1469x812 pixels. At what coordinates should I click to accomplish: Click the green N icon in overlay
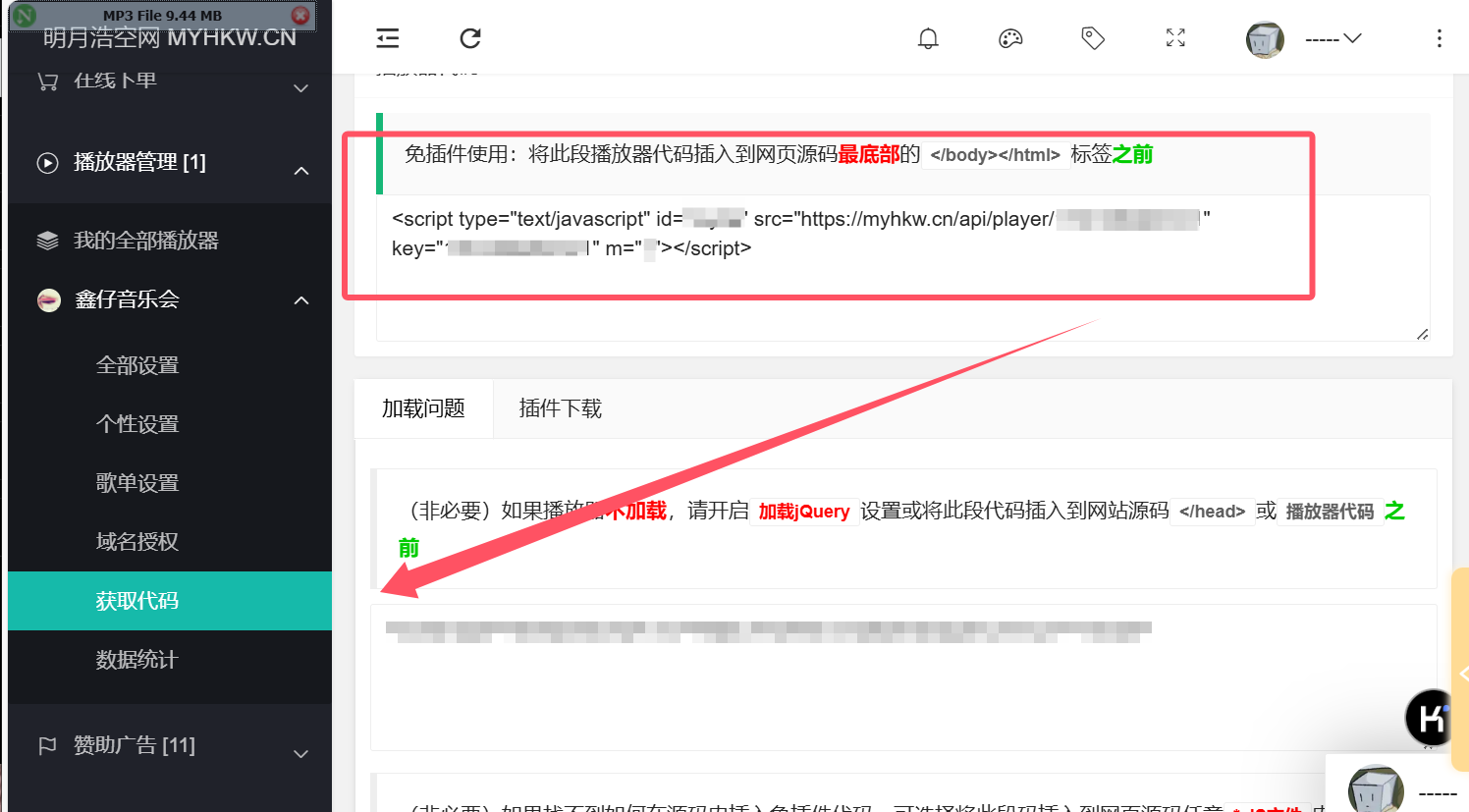click(24, 16)
